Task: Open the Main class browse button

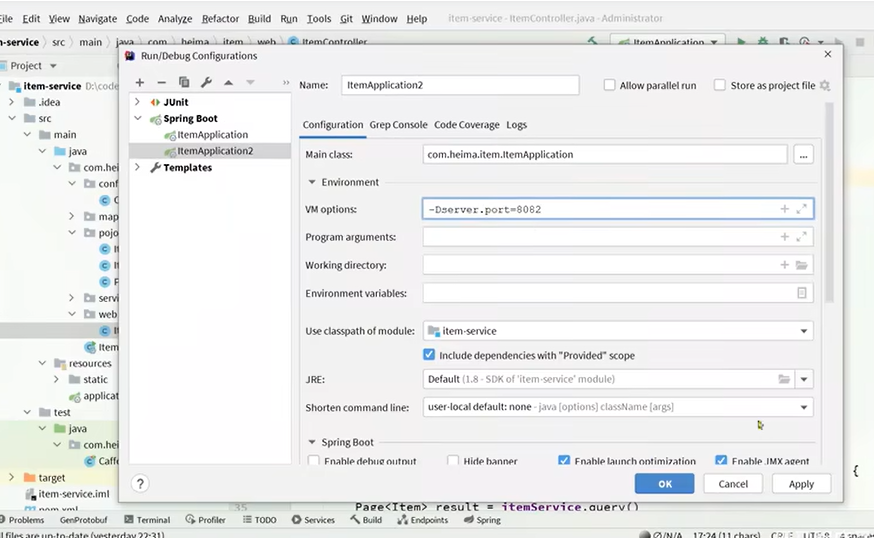Action: pyautogui.click(x=803, y=155)
